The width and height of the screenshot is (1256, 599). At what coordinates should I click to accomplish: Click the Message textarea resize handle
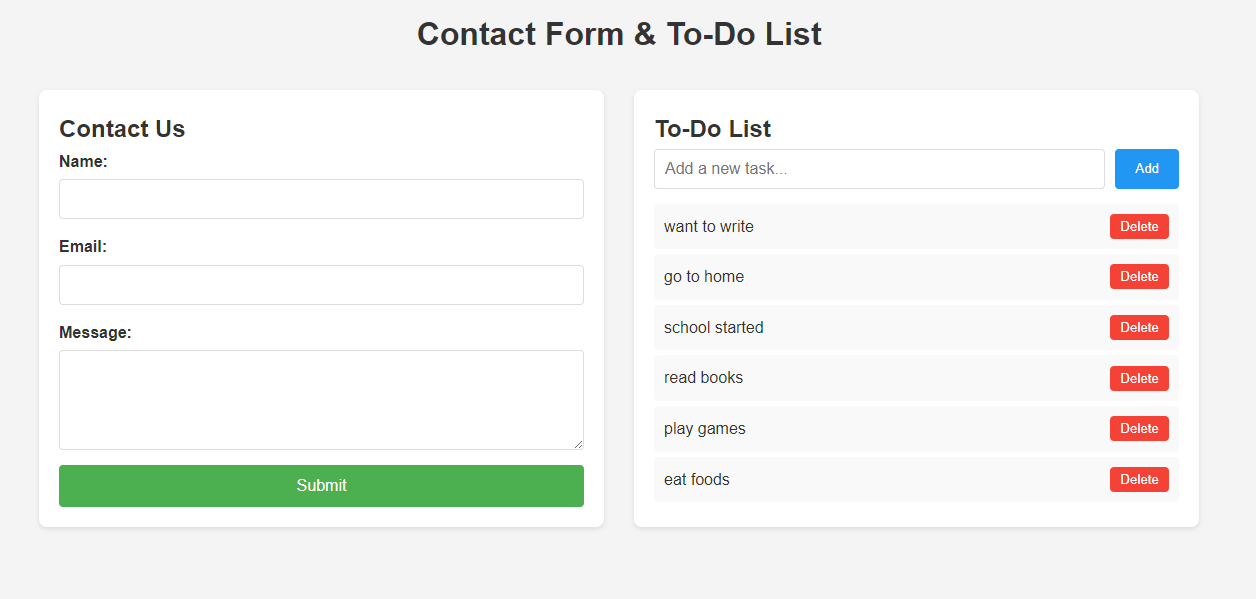pos(577,443)
